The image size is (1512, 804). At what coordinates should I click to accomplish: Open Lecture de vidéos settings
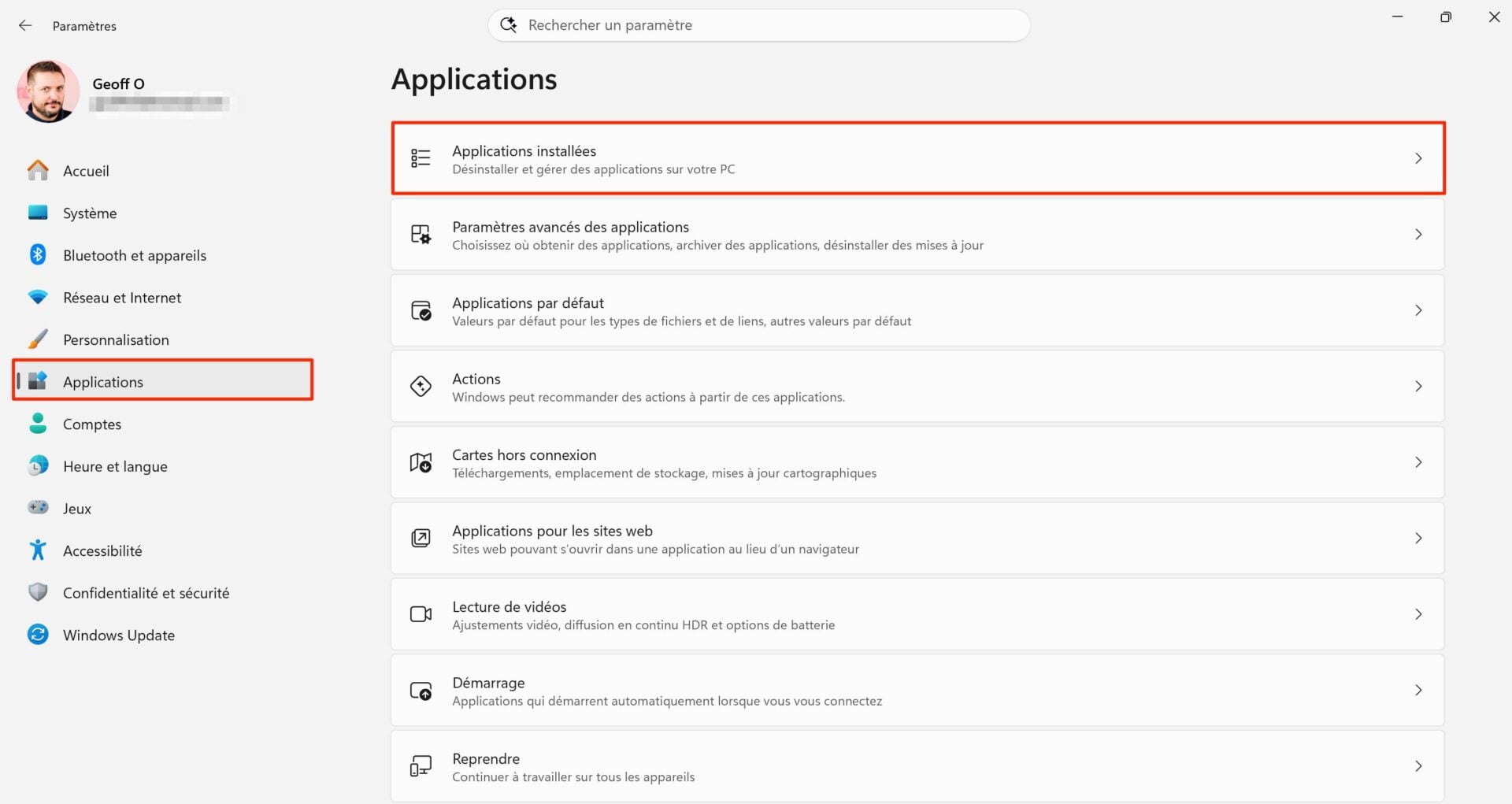(x=917, y=614)
